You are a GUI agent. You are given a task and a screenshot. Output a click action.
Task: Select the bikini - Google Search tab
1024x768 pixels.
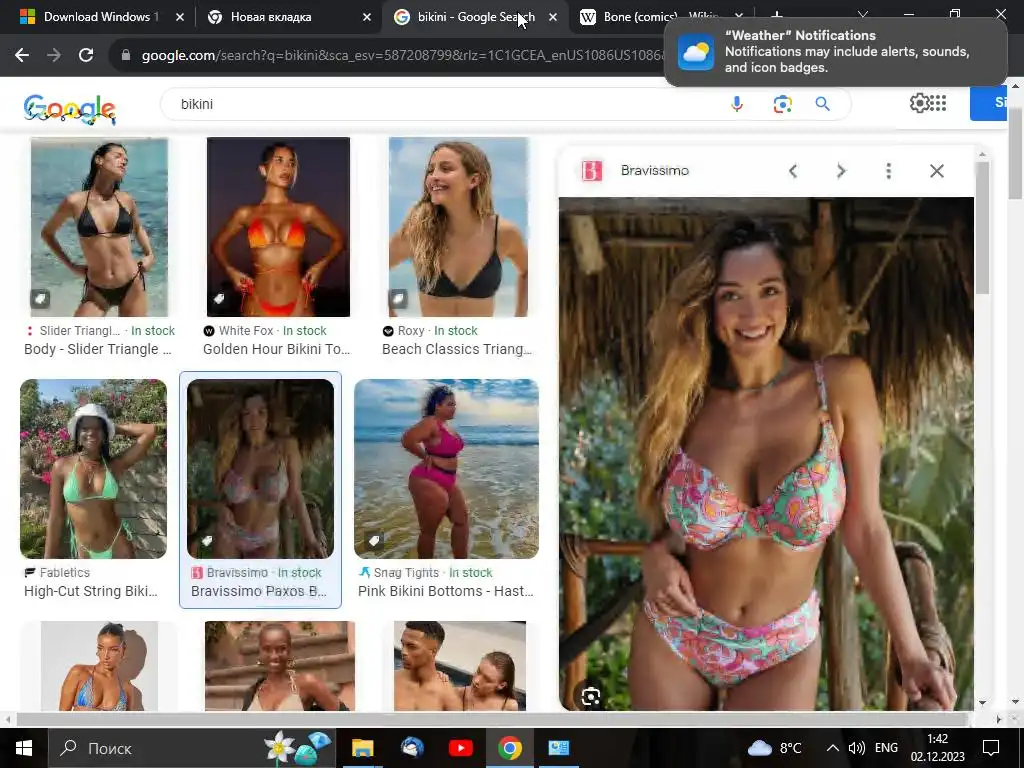pyautogui.click(x=476, y=17)
